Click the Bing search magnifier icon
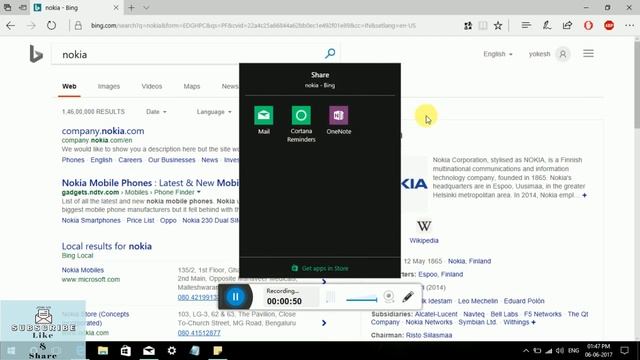 pyautogui.click(x=330, y=53)
